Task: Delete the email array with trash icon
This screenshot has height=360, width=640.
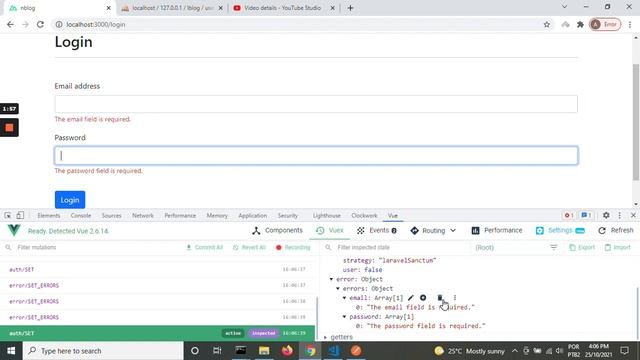Action: [440, 298]
